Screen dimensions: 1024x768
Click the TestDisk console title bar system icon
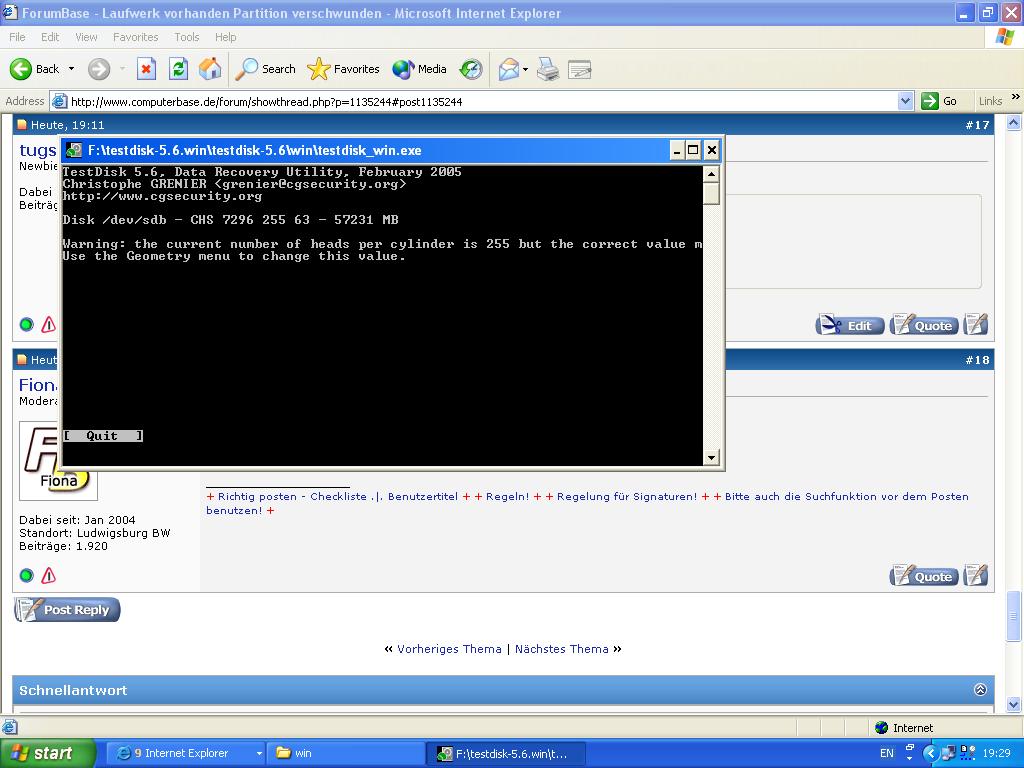[74, 150]
